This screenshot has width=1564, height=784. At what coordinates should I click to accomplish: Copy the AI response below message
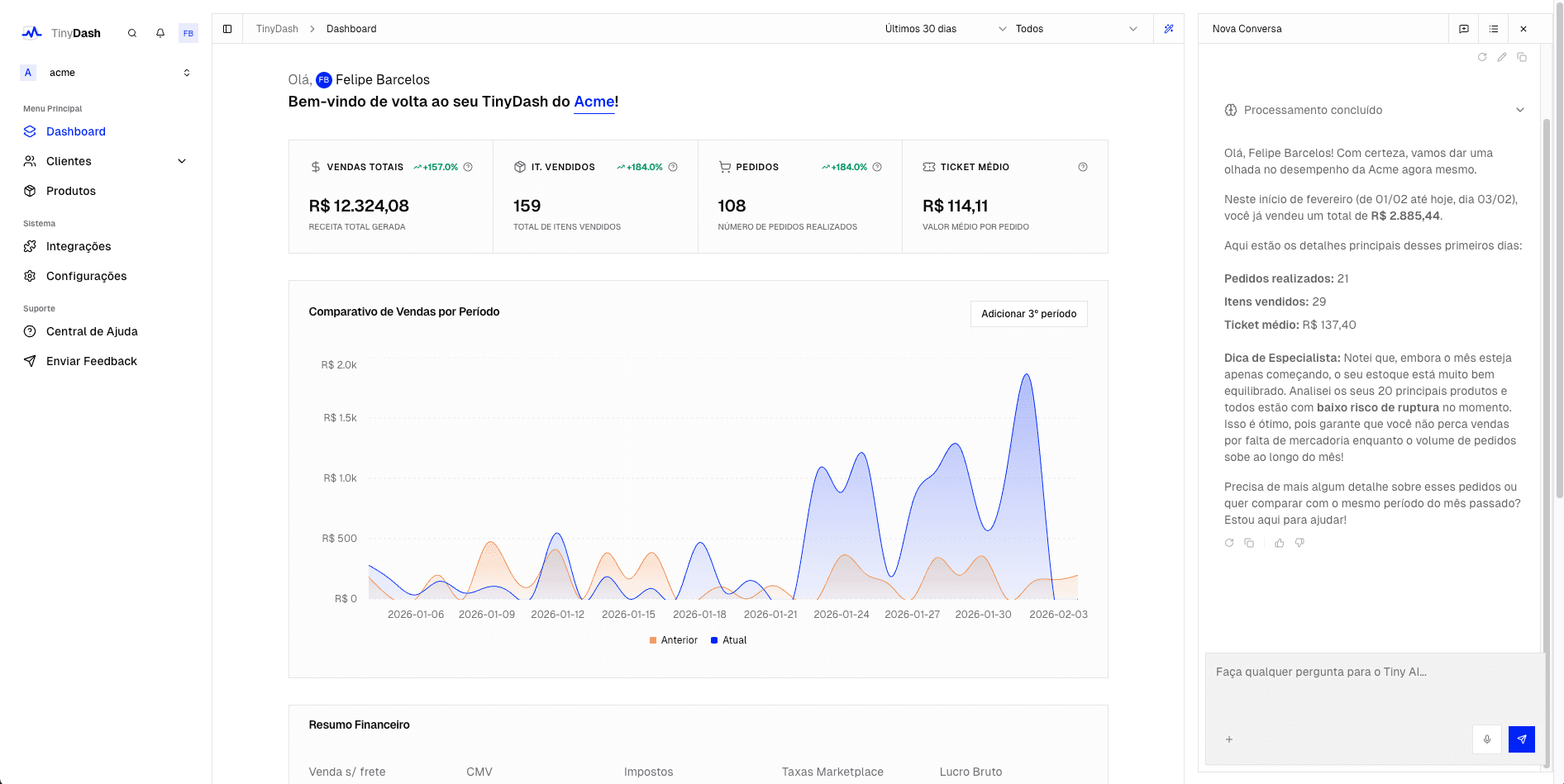(1249, 543)
